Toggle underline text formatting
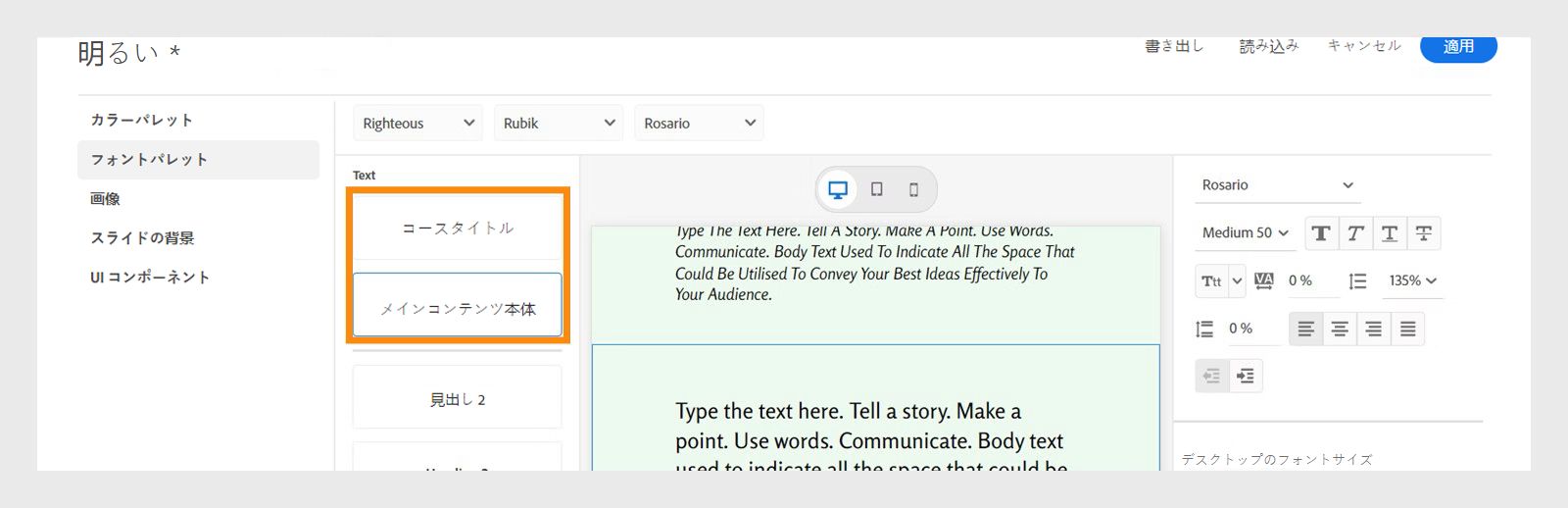Image resolution: width=1568 pixels, height=508 pixels. (x=1390, y=233)
